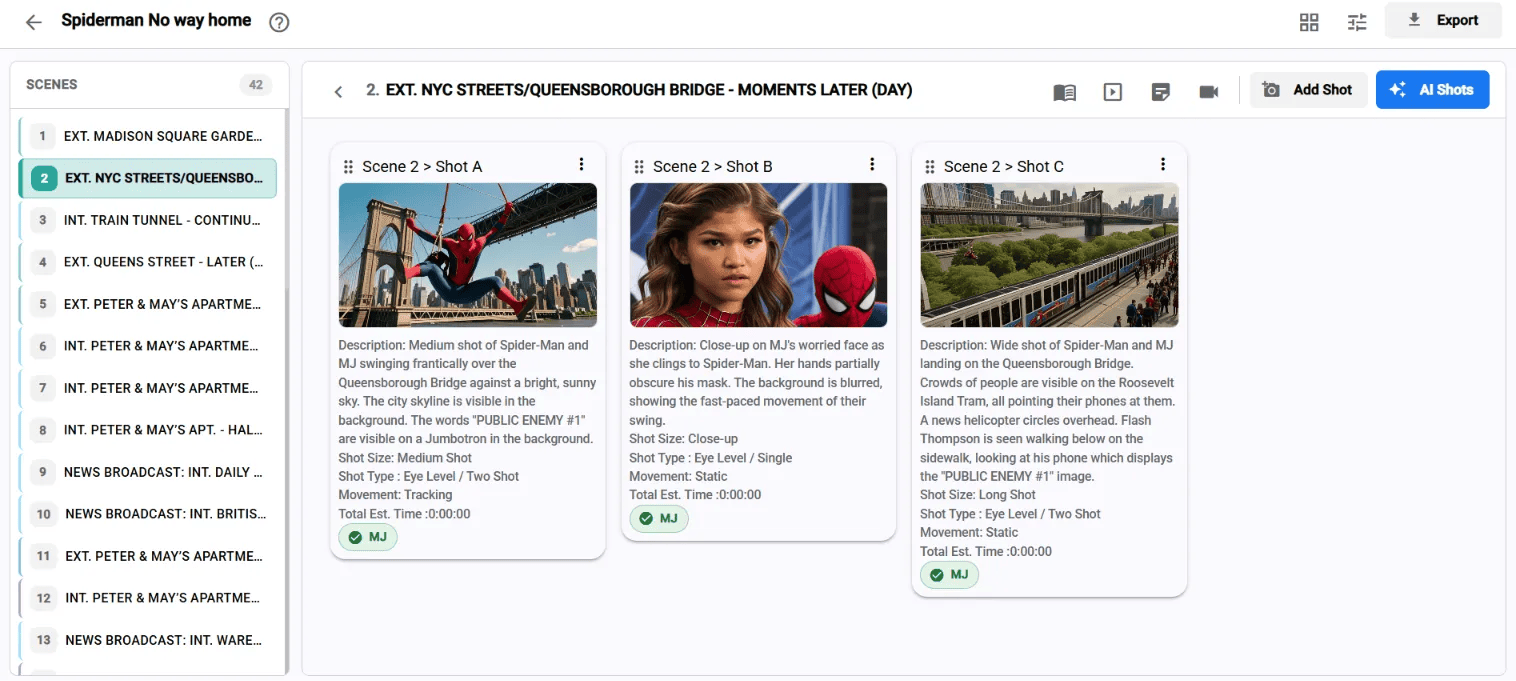Open Shot C three-dot menu
1516x681 pixels.
pos(1163,164)
